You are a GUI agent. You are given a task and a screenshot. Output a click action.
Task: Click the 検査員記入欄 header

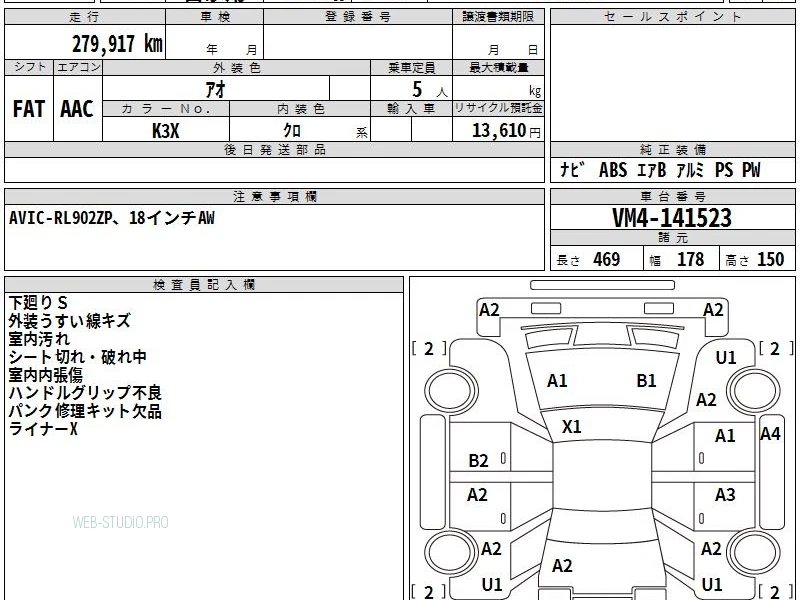(x=204, y=285)
